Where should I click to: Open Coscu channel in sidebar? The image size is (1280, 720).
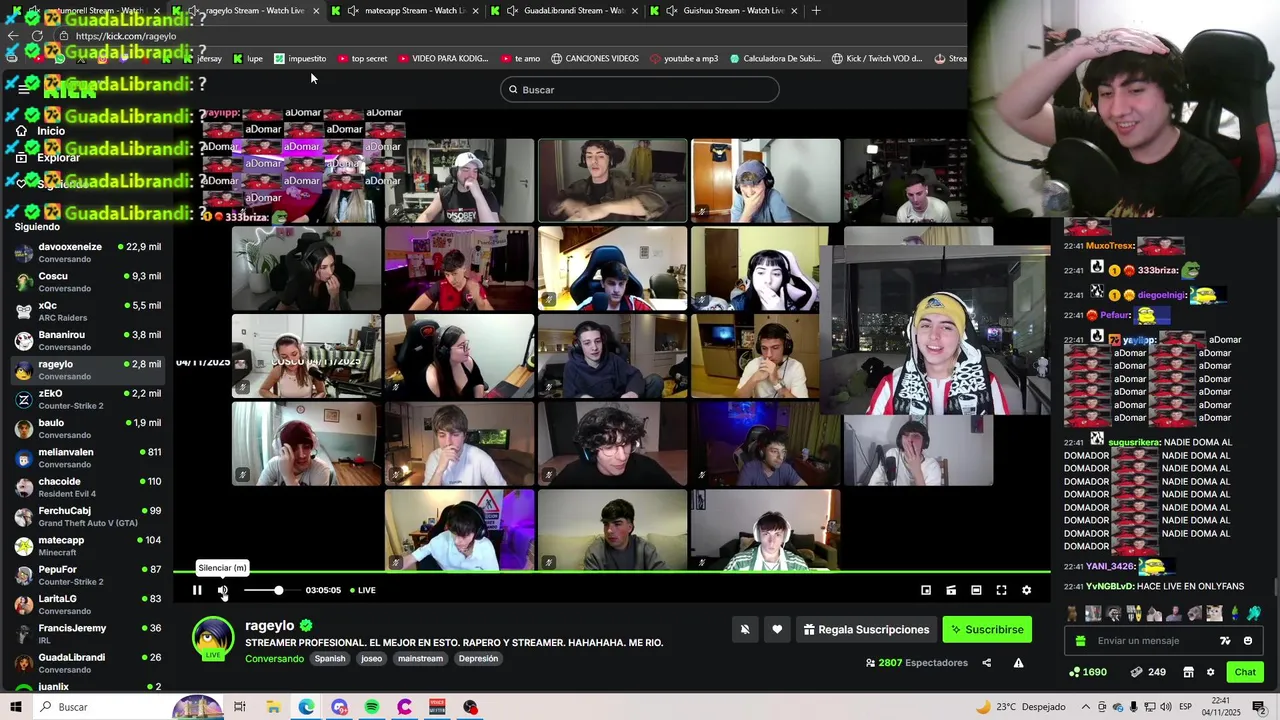pyautogui.click(x=87, y=282)
